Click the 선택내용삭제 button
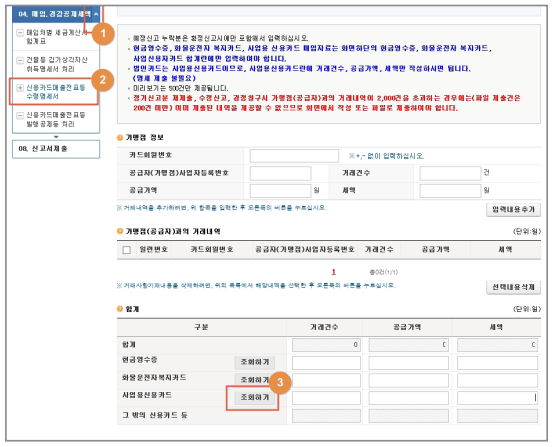The height and width of the screenshot is (447, 553). point(513,287)
